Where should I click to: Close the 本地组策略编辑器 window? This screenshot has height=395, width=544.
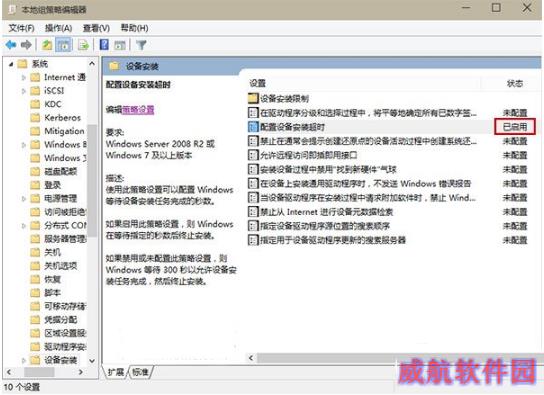tap(527, 7)
